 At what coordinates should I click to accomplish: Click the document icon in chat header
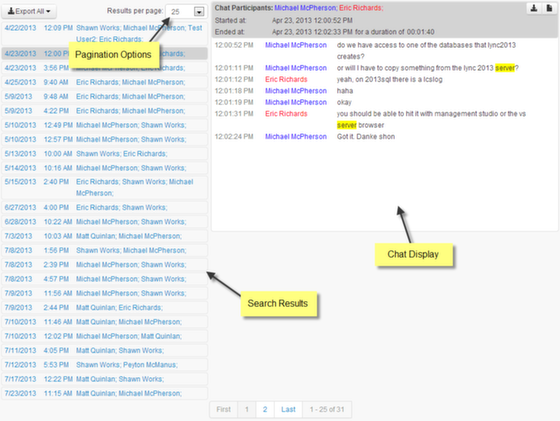[x=549, y=8]
